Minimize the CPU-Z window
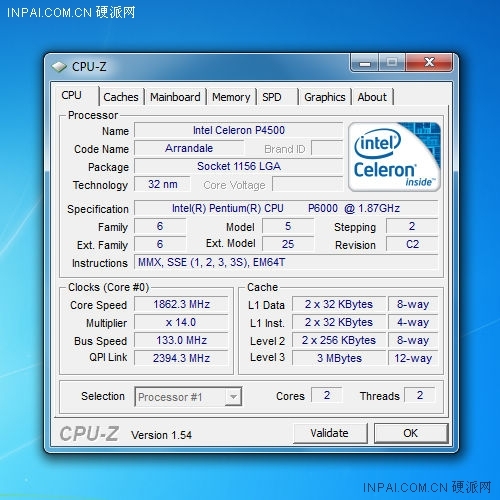500x500 pixels. [365, 62]
